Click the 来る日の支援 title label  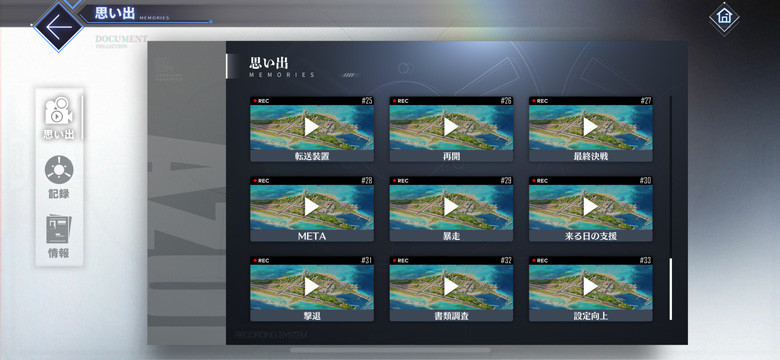point(590,236)
